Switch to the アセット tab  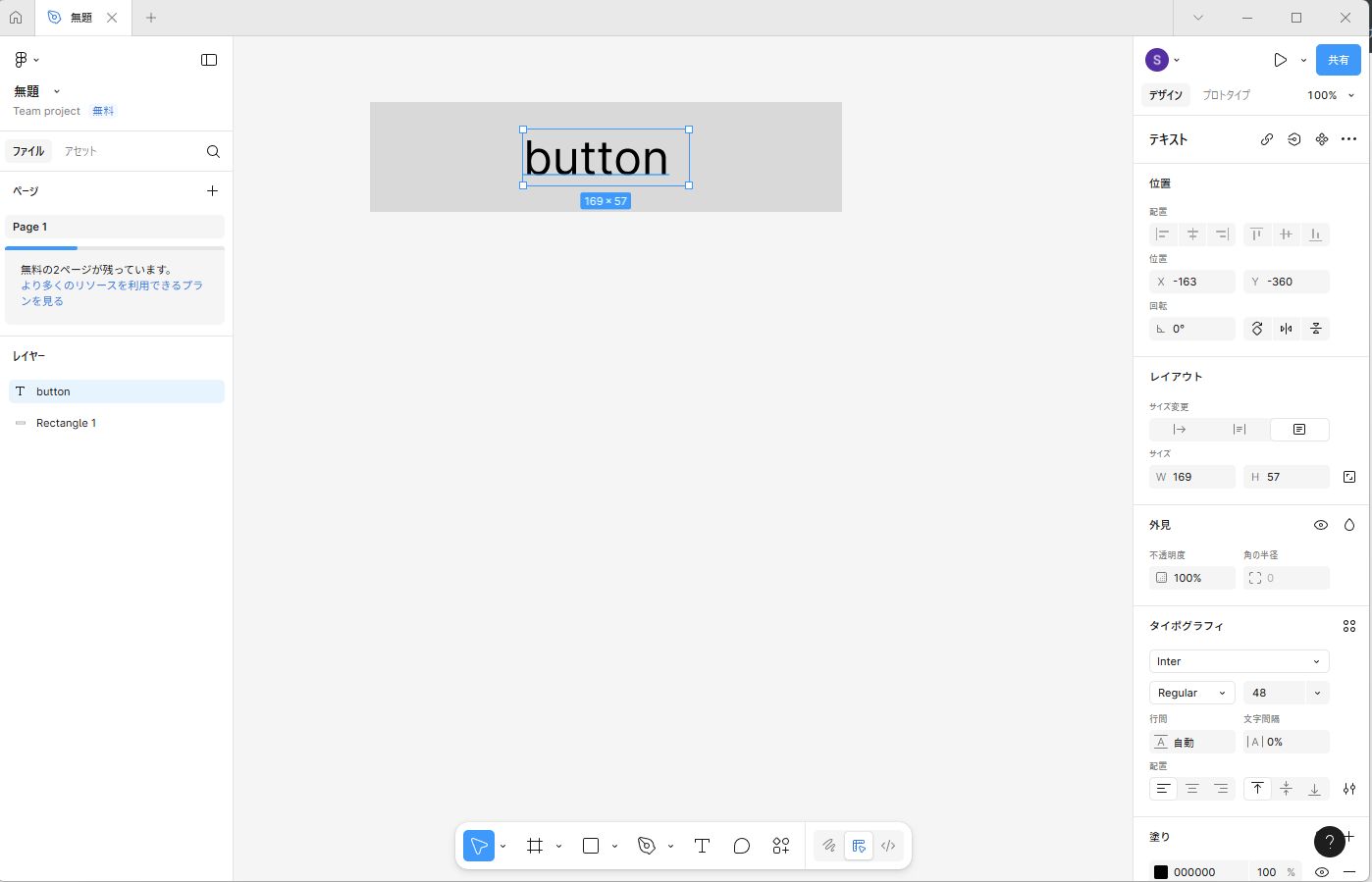point(80,151)
